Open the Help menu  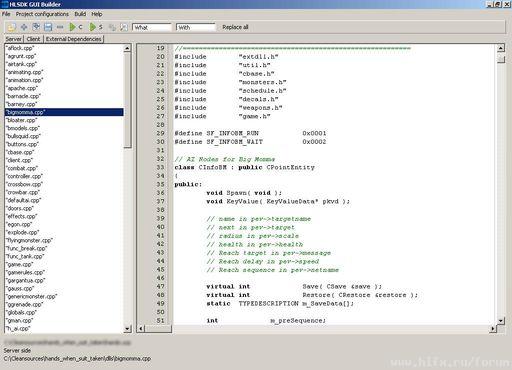97,14
